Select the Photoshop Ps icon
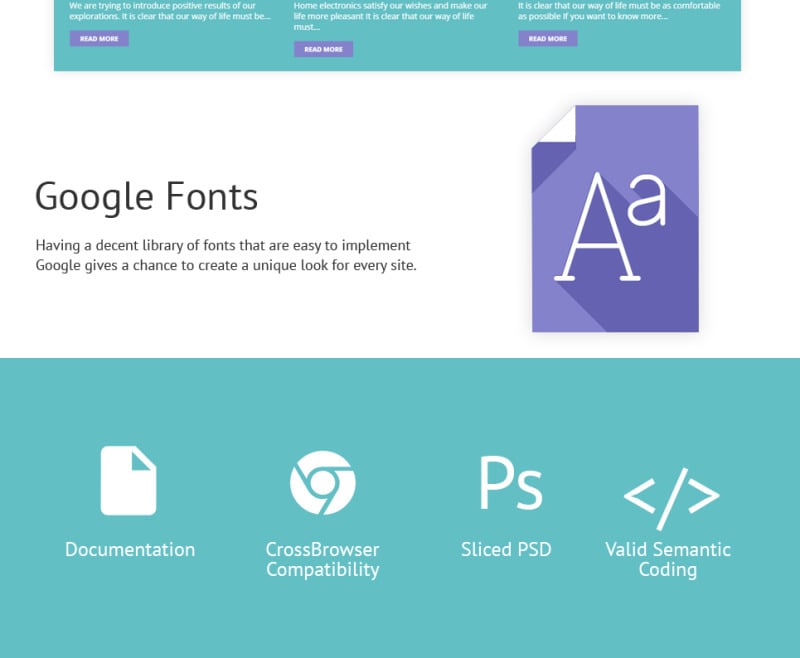Screen dimensions: 800x658 point(510,483)
